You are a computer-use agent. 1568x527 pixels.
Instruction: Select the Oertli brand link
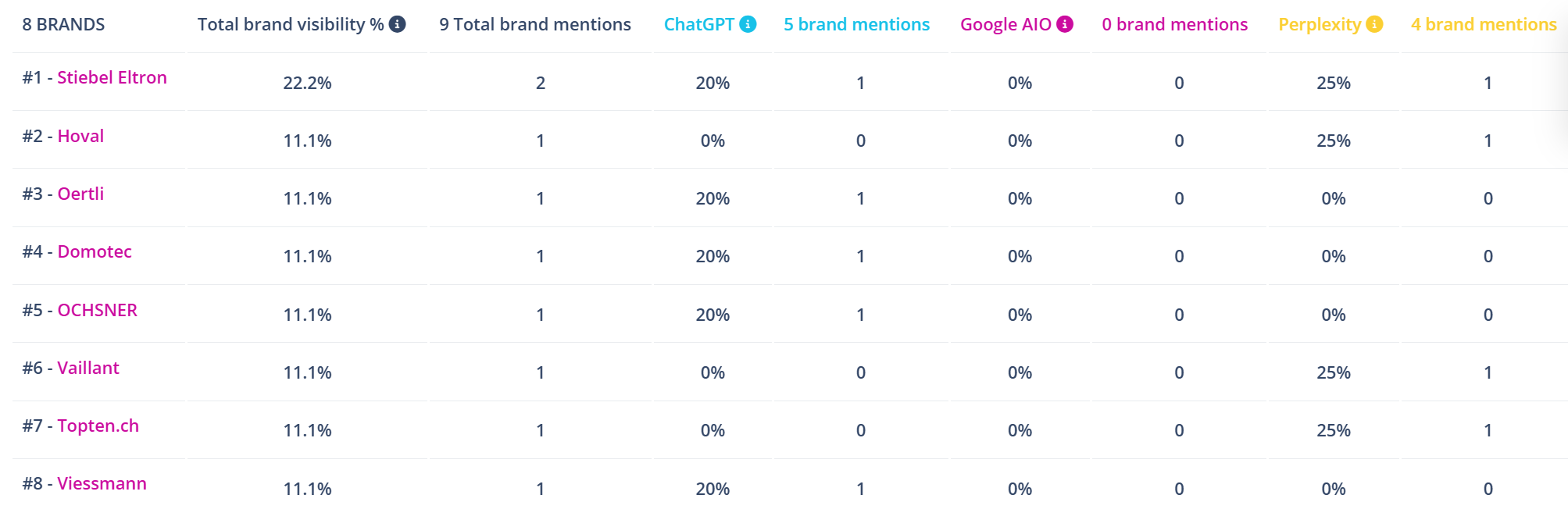tap(80, 194)
